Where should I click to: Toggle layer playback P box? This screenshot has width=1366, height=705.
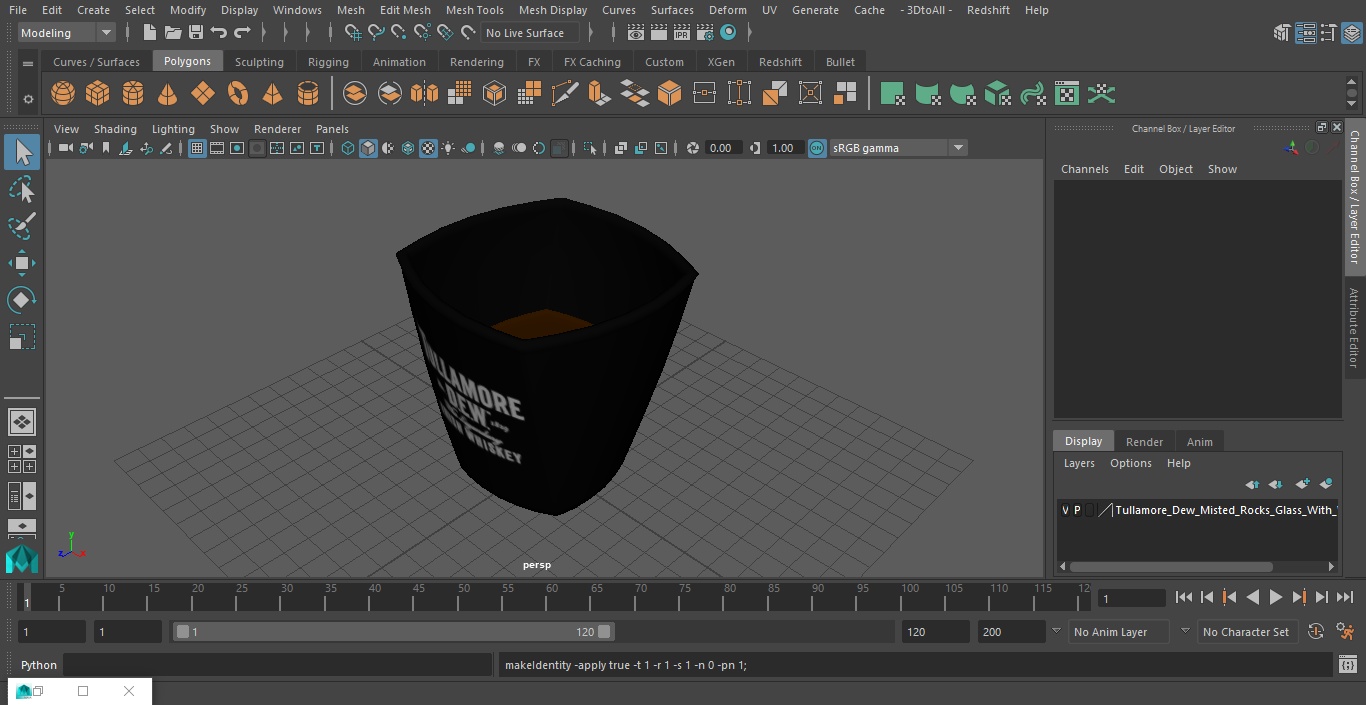click(1077, 510)
